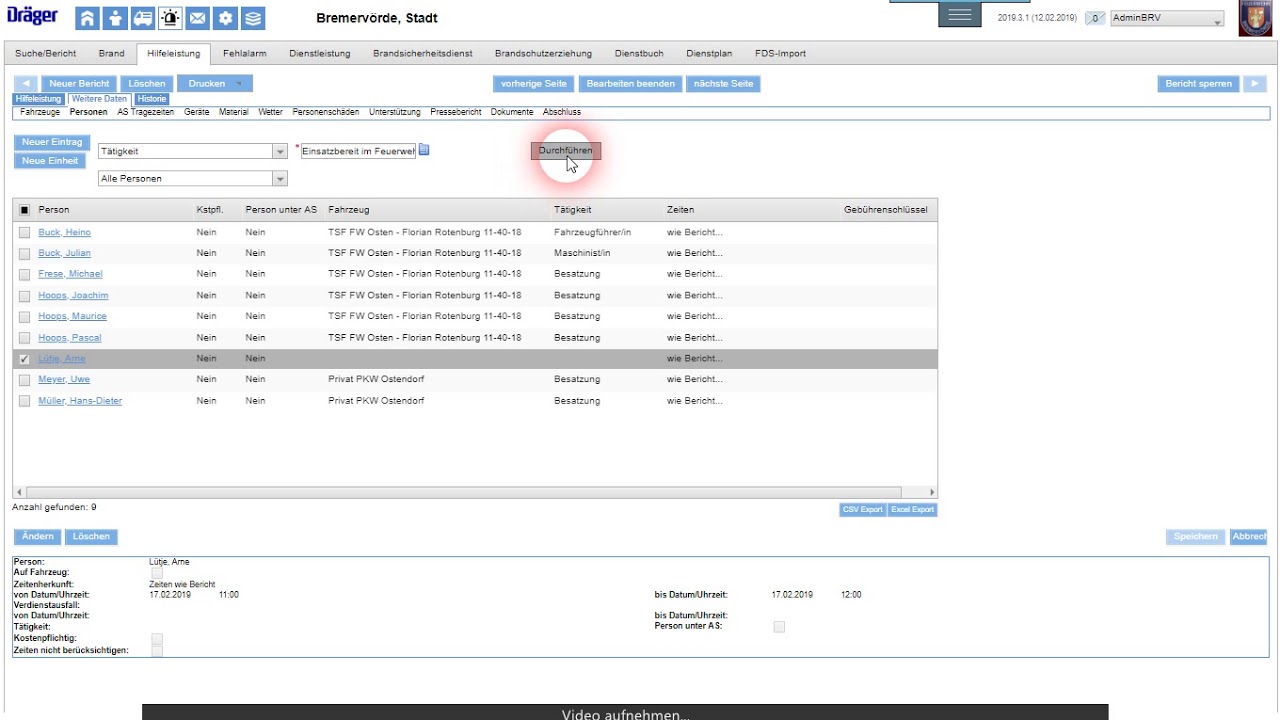Switch to the Dienstleistung tab
Image resolution: width=1280 pixels, height=720 pixels.
320,54
